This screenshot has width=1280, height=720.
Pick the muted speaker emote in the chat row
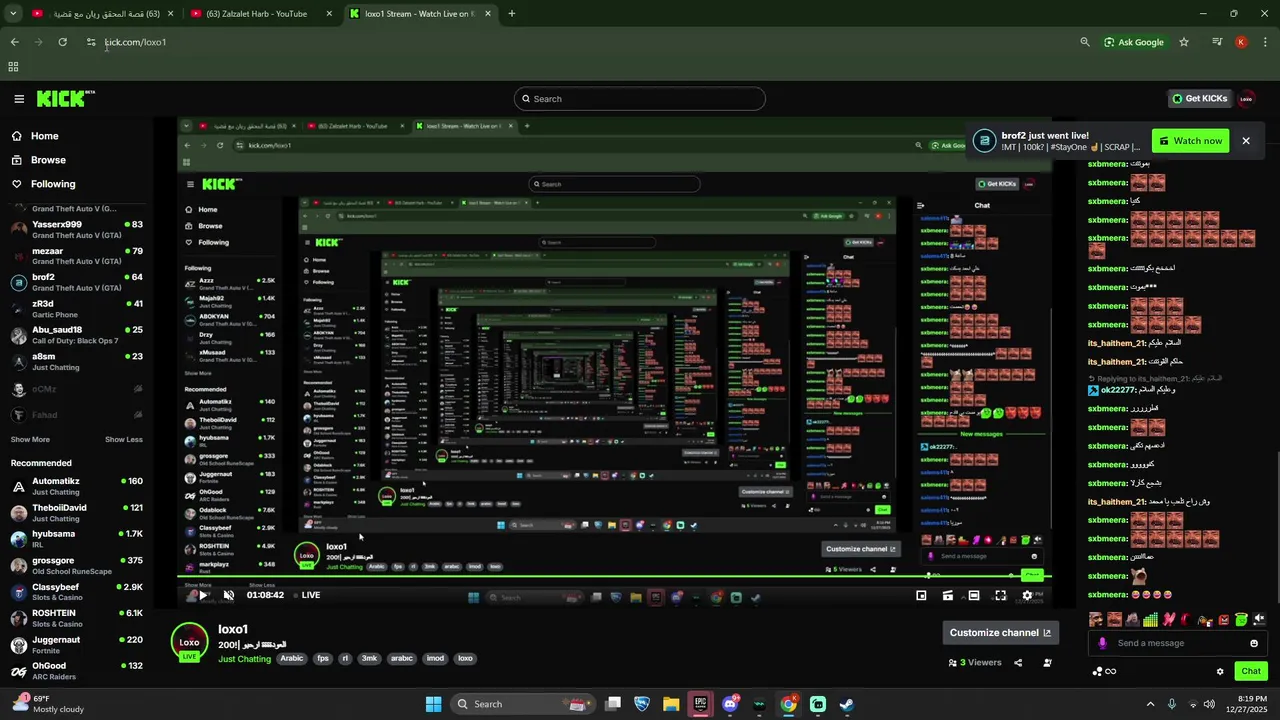click(x=1259, y=620)
